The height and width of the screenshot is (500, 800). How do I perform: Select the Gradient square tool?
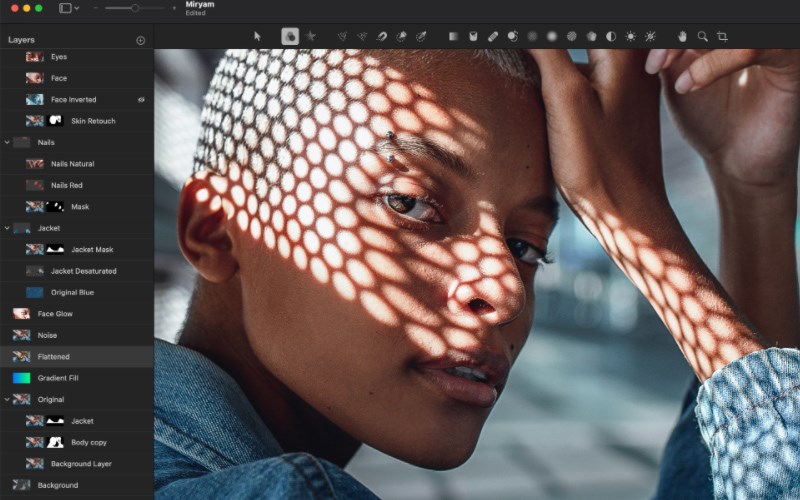pos(453,36)
